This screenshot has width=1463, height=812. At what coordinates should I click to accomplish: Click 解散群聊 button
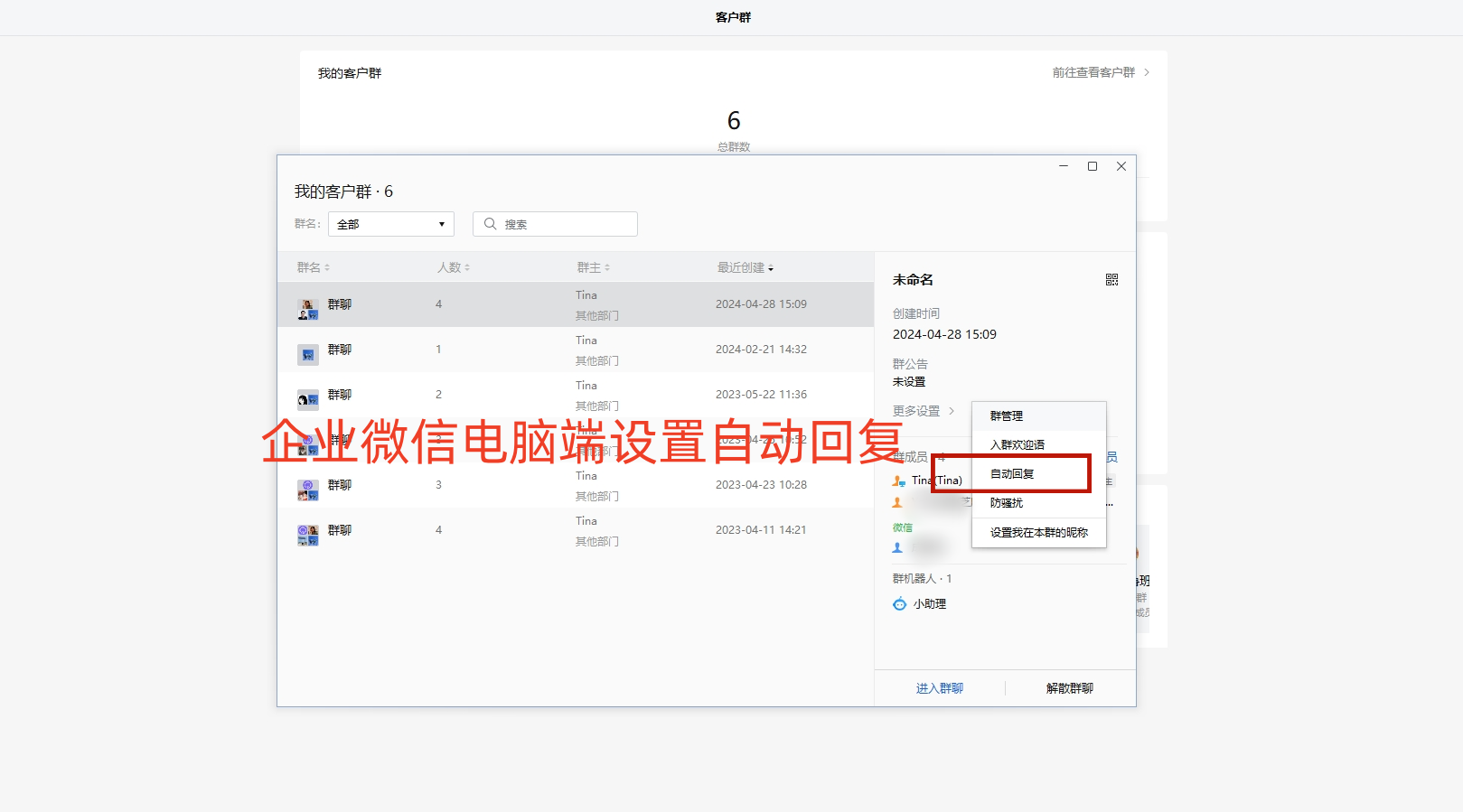[1070, 688]
